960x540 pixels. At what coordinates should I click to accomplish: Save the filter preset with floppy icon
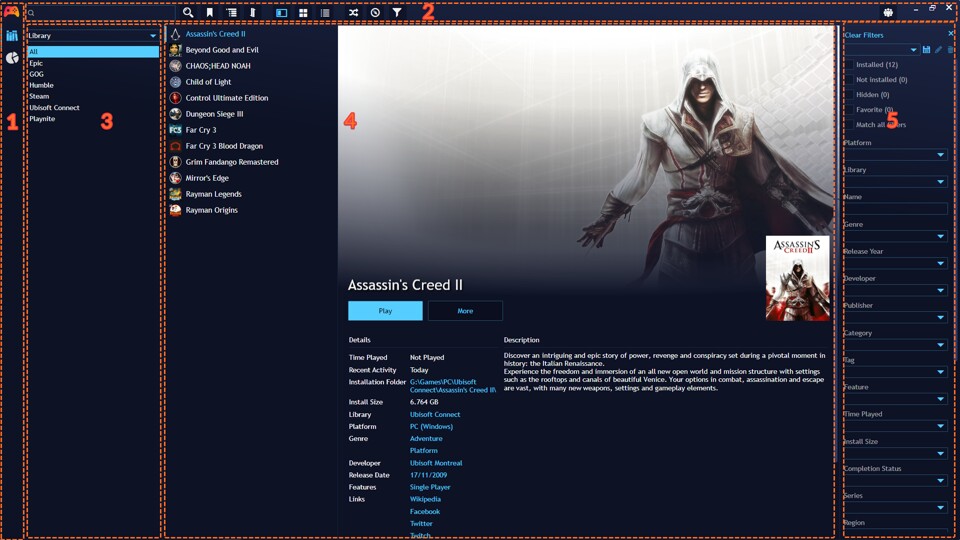[926, 50]
